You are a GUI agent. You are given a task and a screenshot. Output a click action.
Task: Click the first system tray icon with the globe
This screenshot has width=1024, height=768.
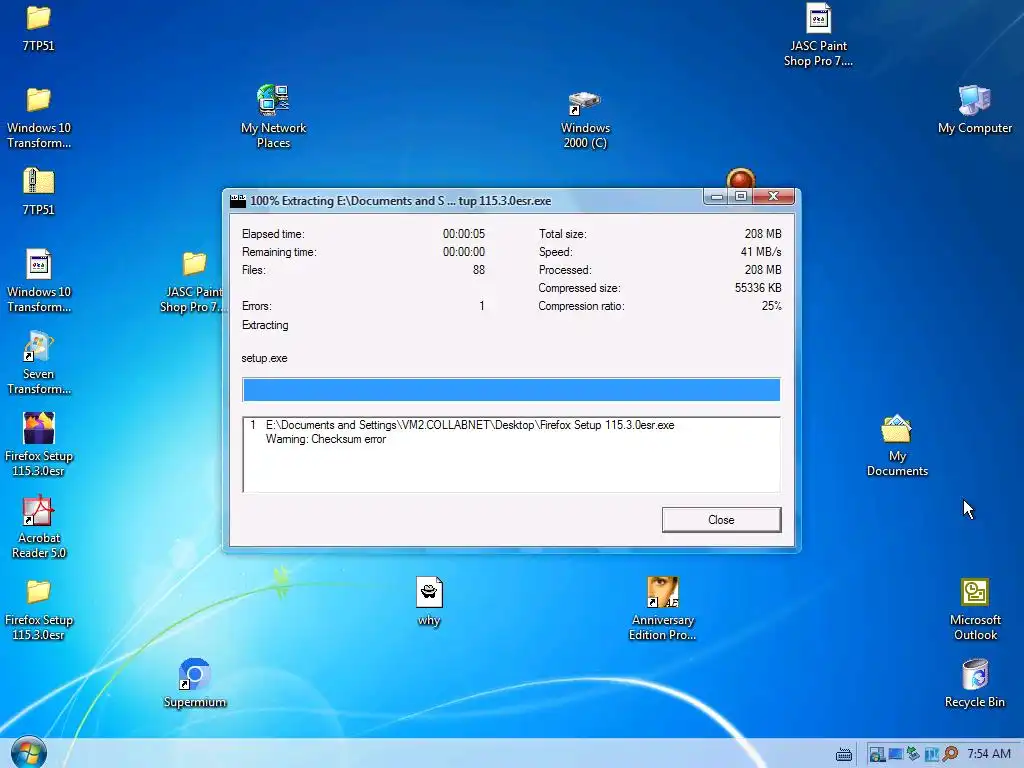[876, 754]
